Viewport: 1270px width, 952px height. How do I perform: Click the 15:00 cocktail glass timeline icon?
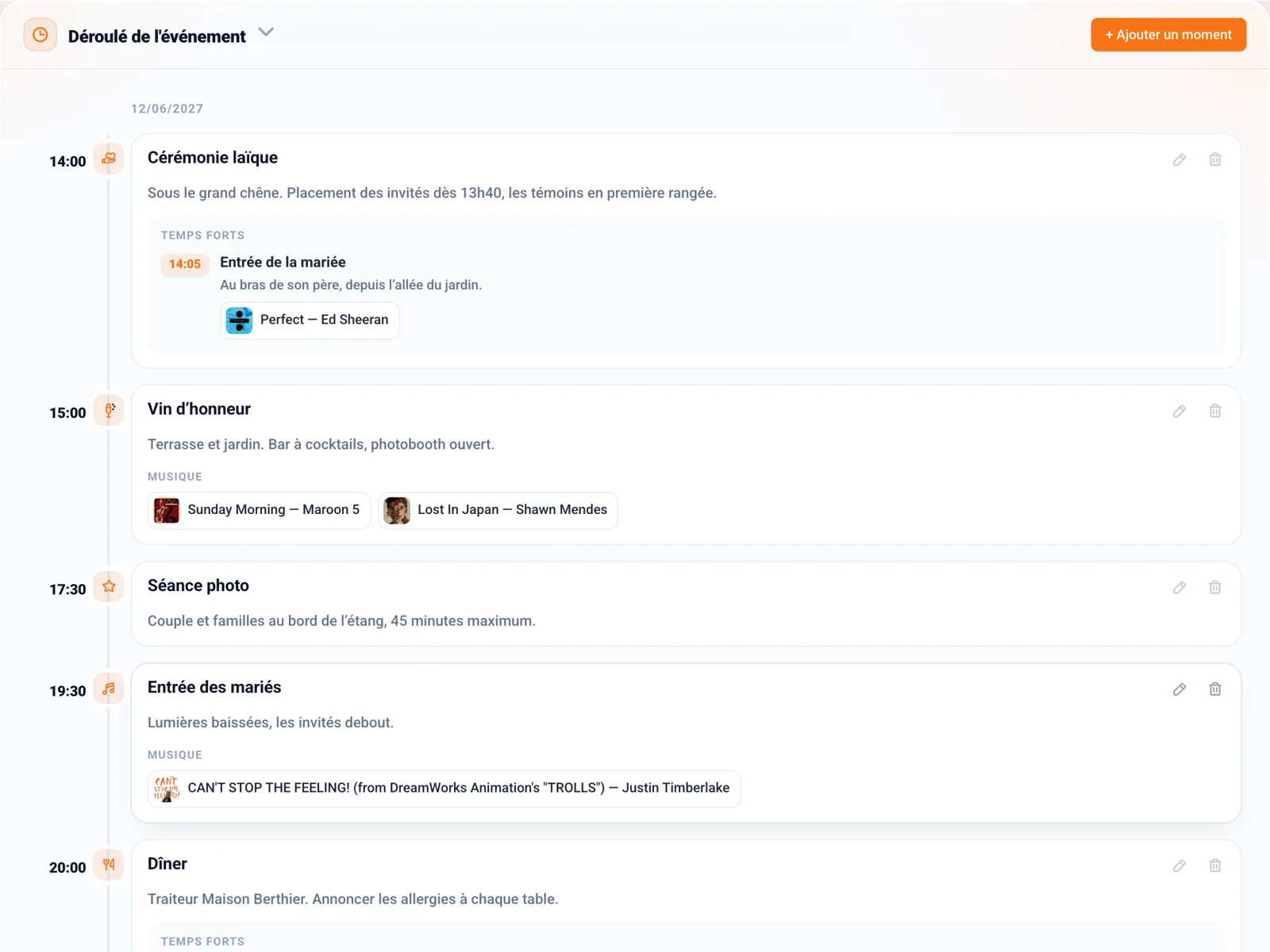(109, 410)
